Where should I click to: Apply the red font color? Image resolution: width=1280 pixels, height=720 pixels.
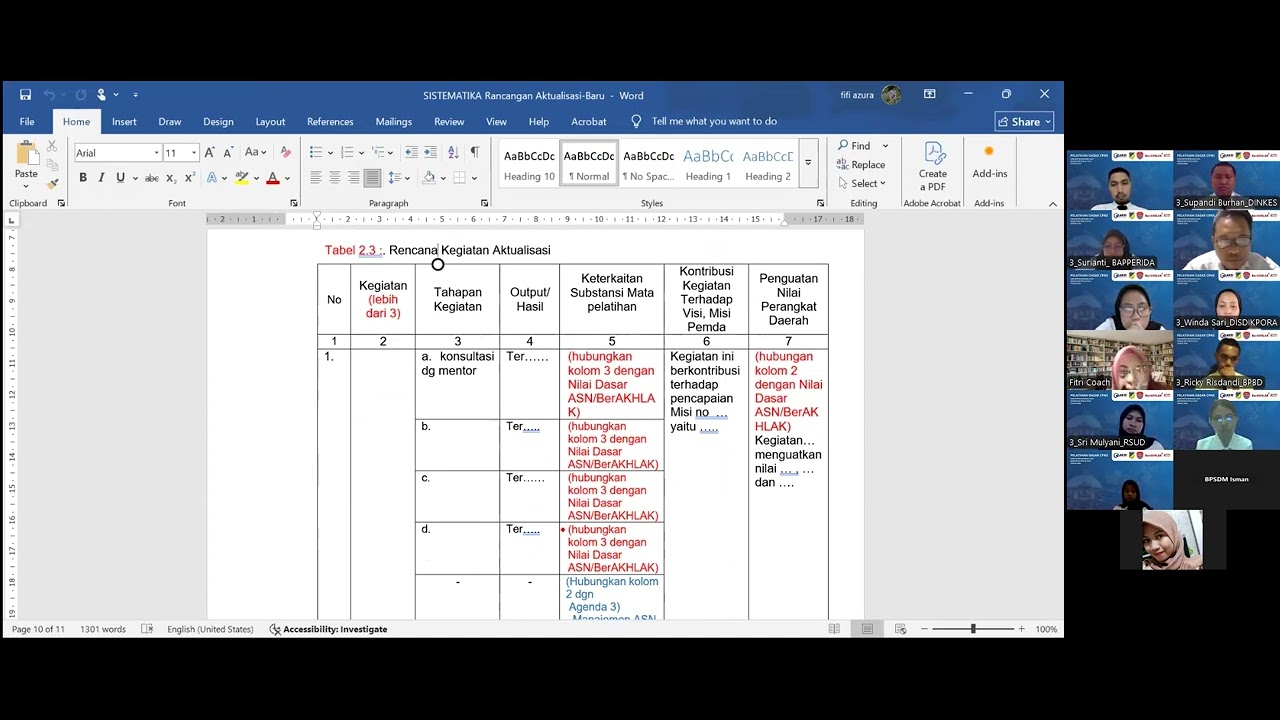pos(272,178)
